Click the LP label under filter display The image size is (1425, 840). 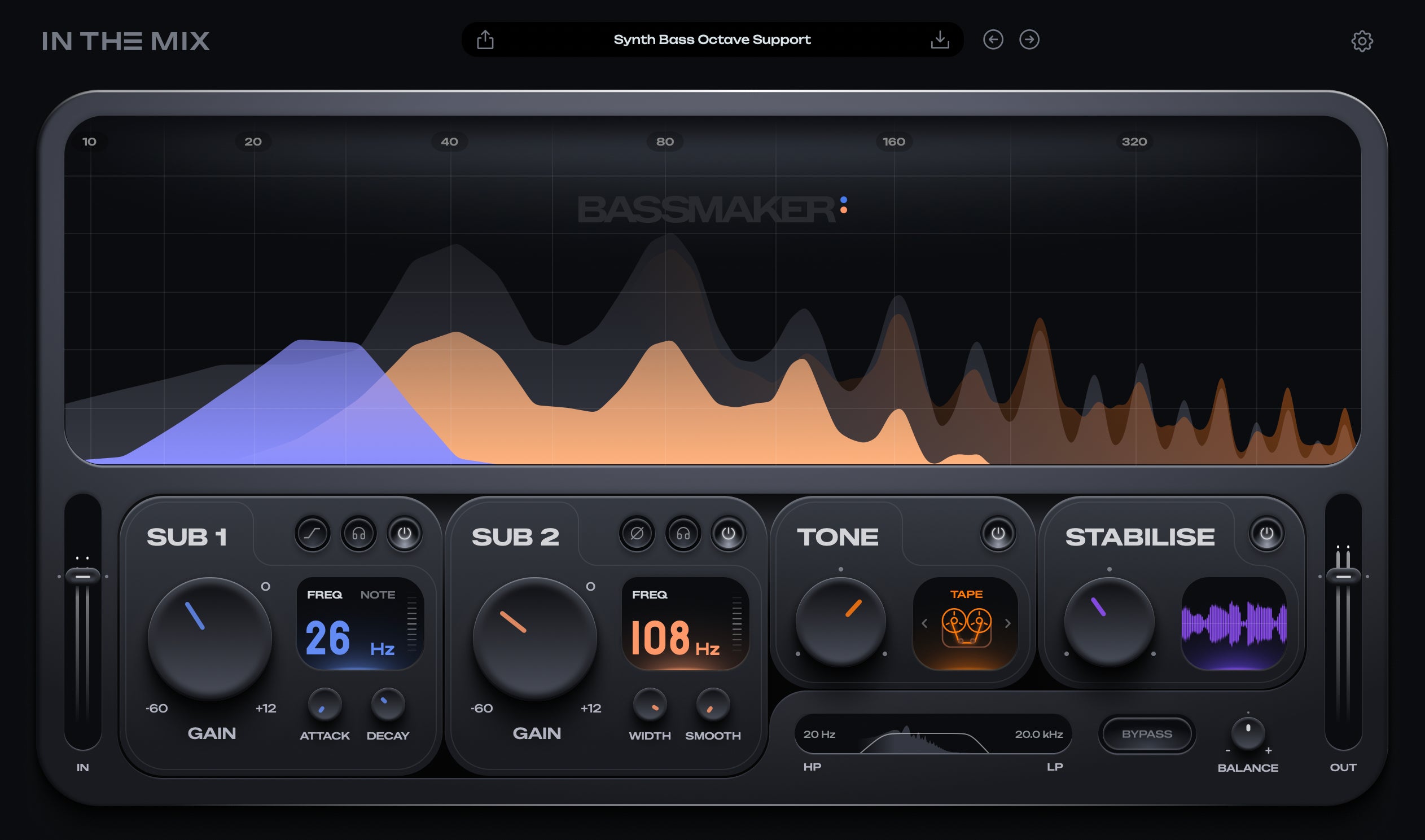point(1055,767)
